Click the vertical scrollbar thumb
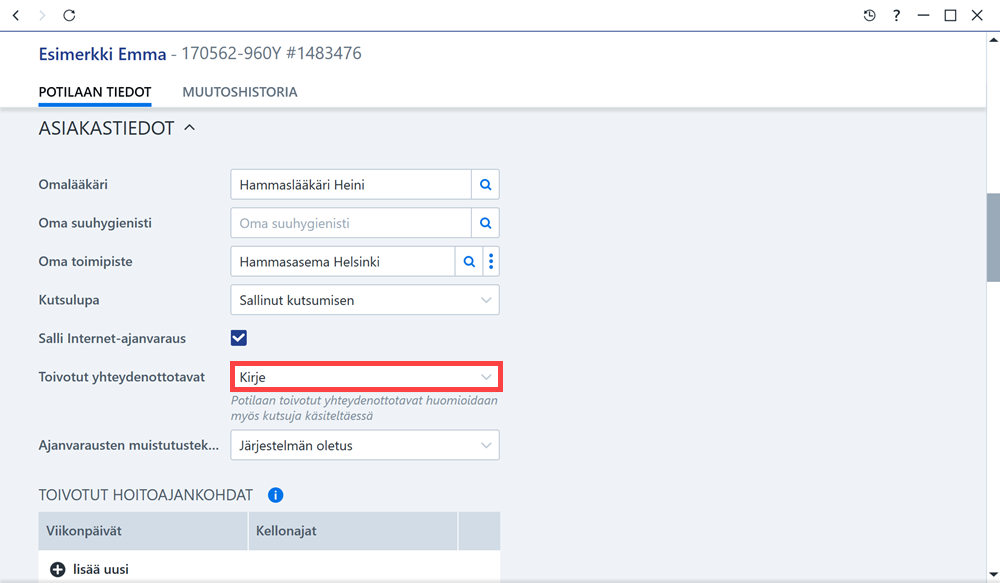 point(993,237)
